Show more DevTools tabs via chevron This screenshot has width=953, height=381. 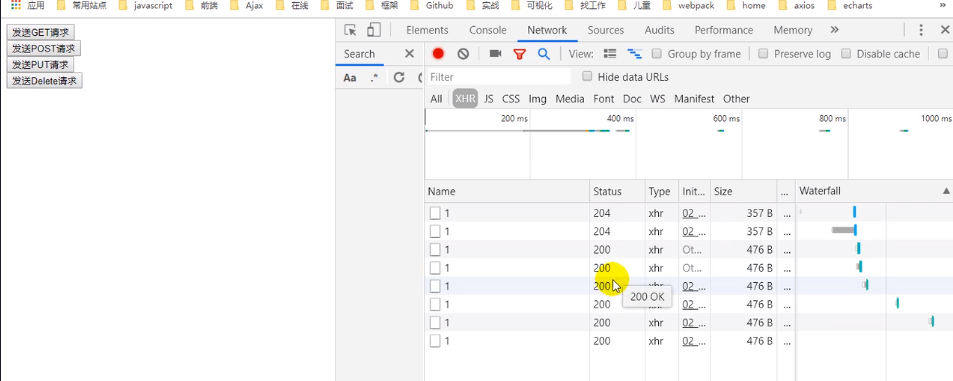point(834,30)
